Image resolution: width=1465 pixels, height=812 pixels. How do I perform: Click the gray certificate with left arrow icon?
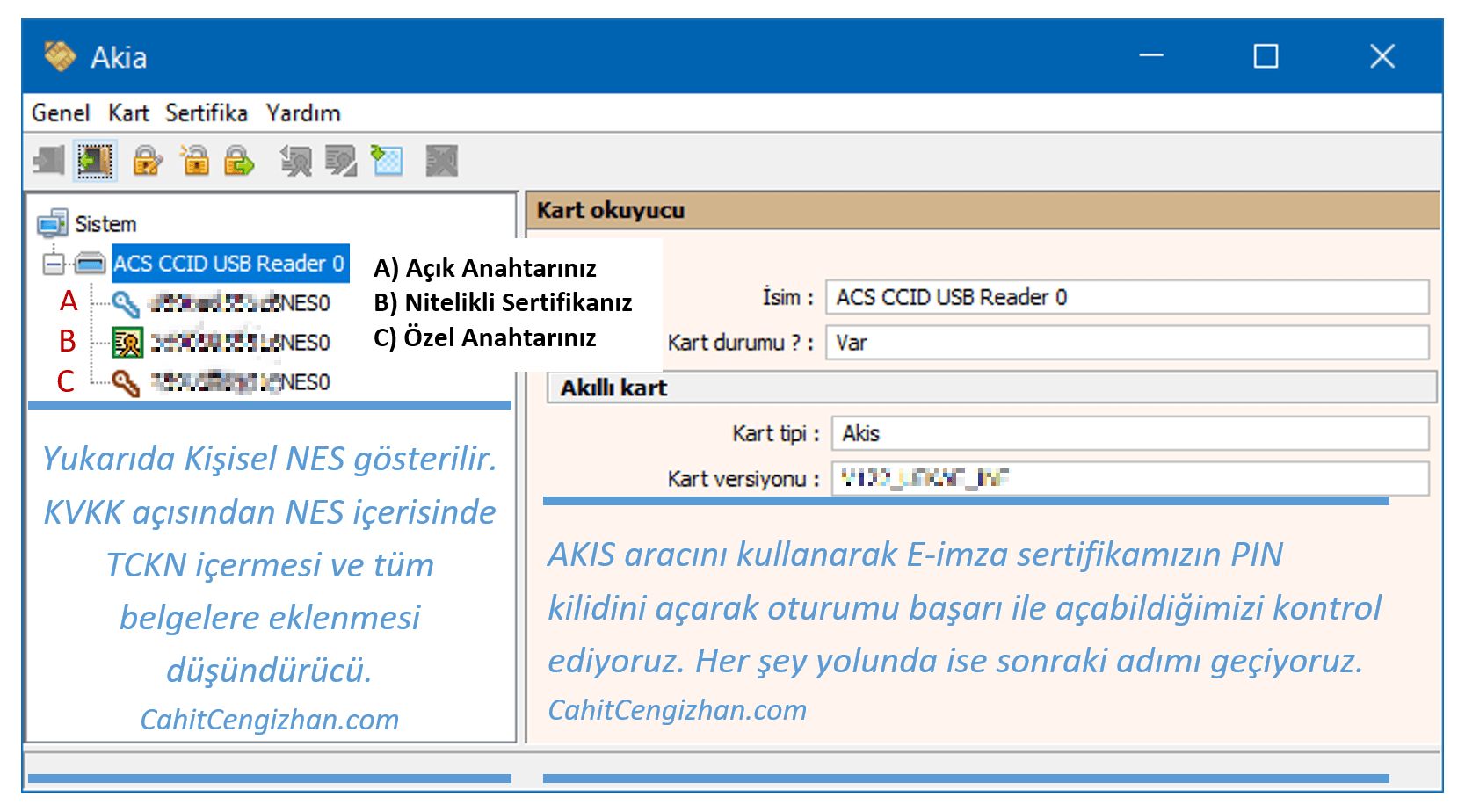(295, 161)
